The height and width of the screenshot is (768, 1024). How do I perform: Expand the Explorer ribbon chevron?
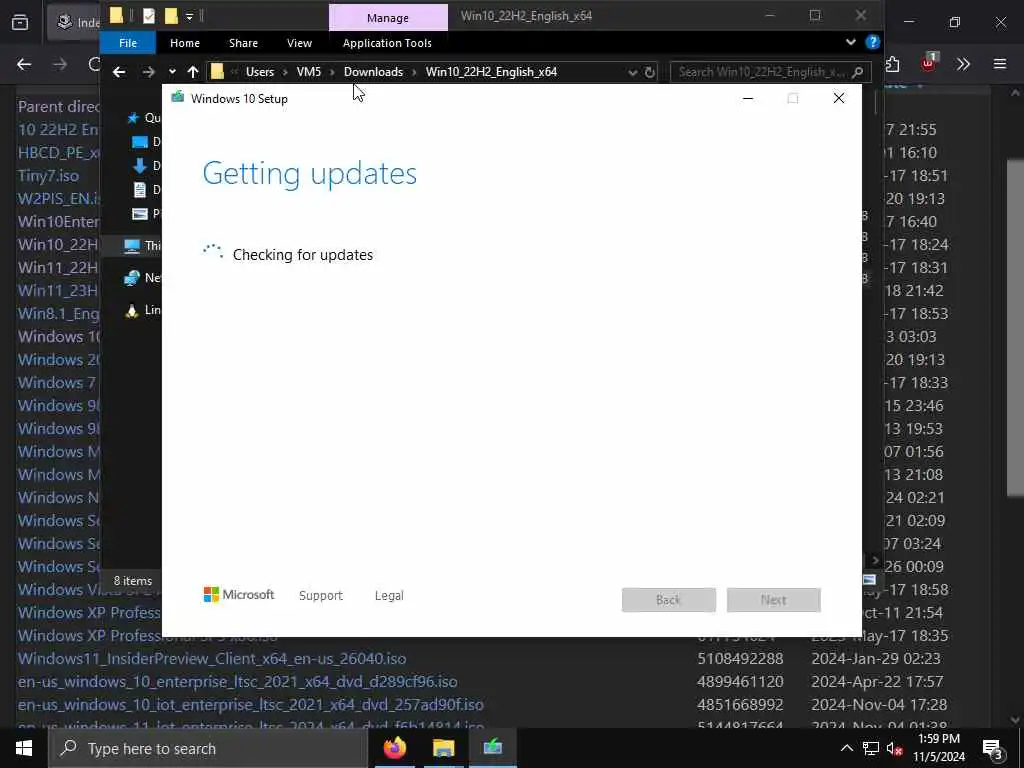850,42
